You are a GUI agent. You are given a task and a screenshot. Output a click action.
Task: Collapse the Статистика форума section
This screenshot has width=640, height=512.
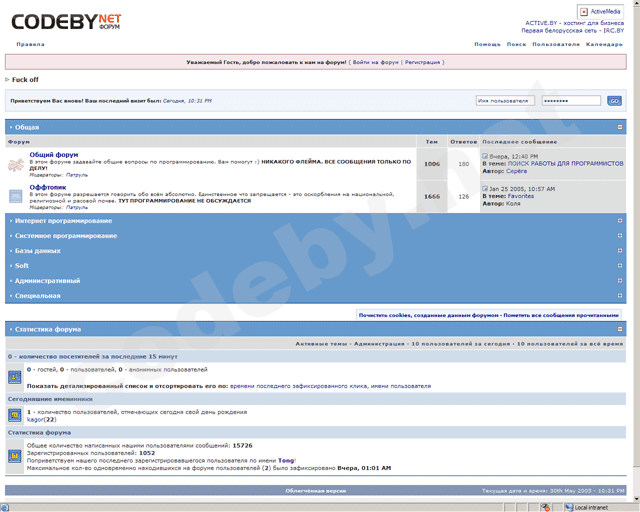620,329
